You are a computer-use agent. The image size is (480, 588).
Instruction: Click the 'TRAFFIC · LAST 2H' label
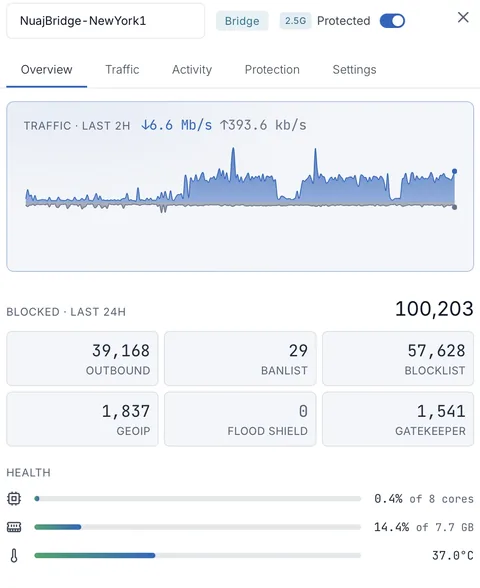tap(77, 126)
